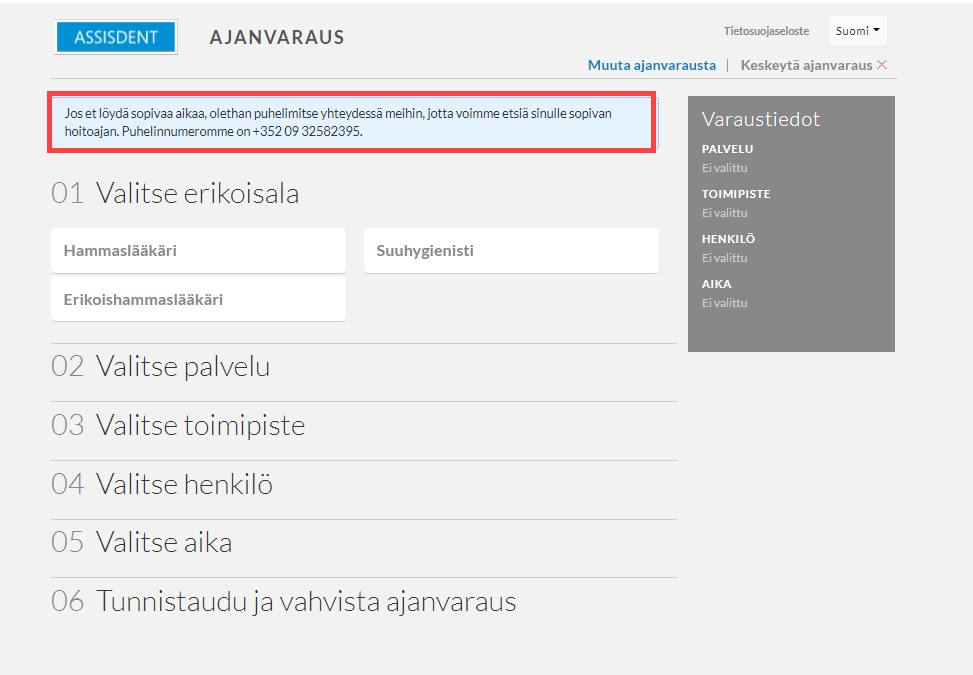Expand step 01 Valitse erikoisala
Viewport: 973px width, 675px height.
click(x=175, y=193)
